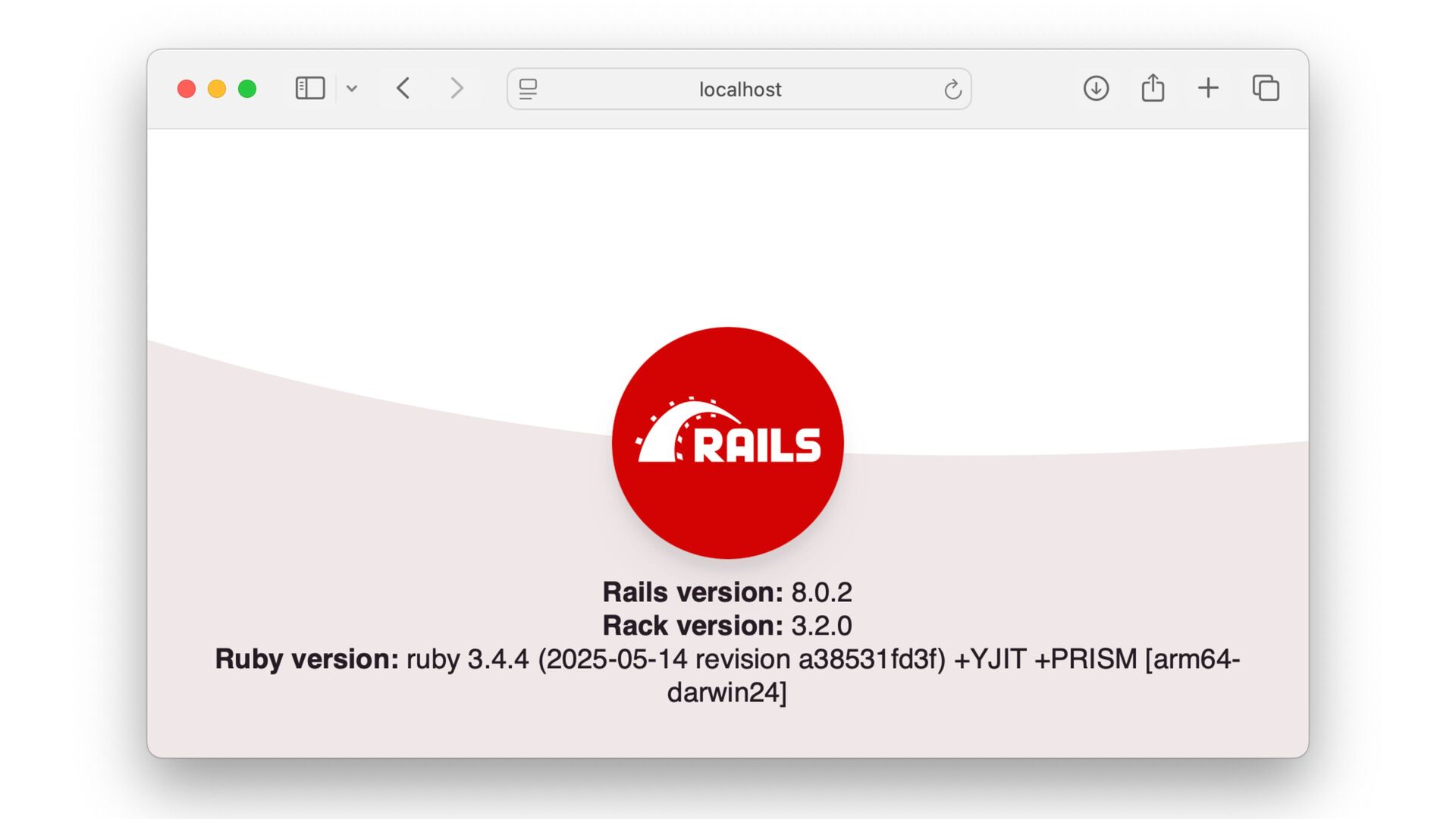
Task: Toggle the Safari sidebar icon
Action: coord(309,89)
